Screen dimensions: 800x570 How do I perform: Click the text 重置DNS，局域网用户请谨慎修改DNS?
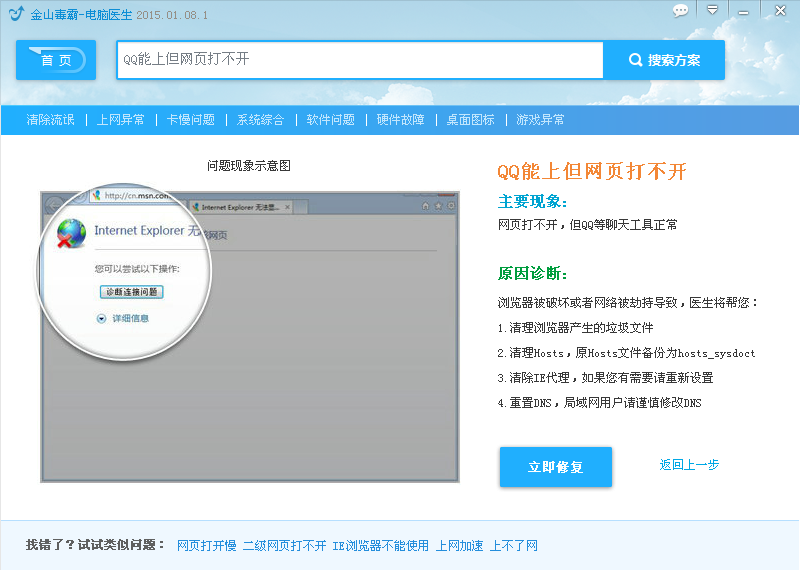605,403
